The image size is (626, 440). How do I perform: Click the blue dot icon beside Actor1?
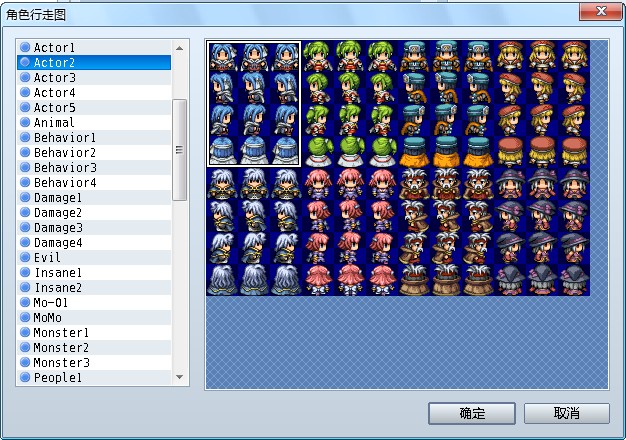pos(25,47)
